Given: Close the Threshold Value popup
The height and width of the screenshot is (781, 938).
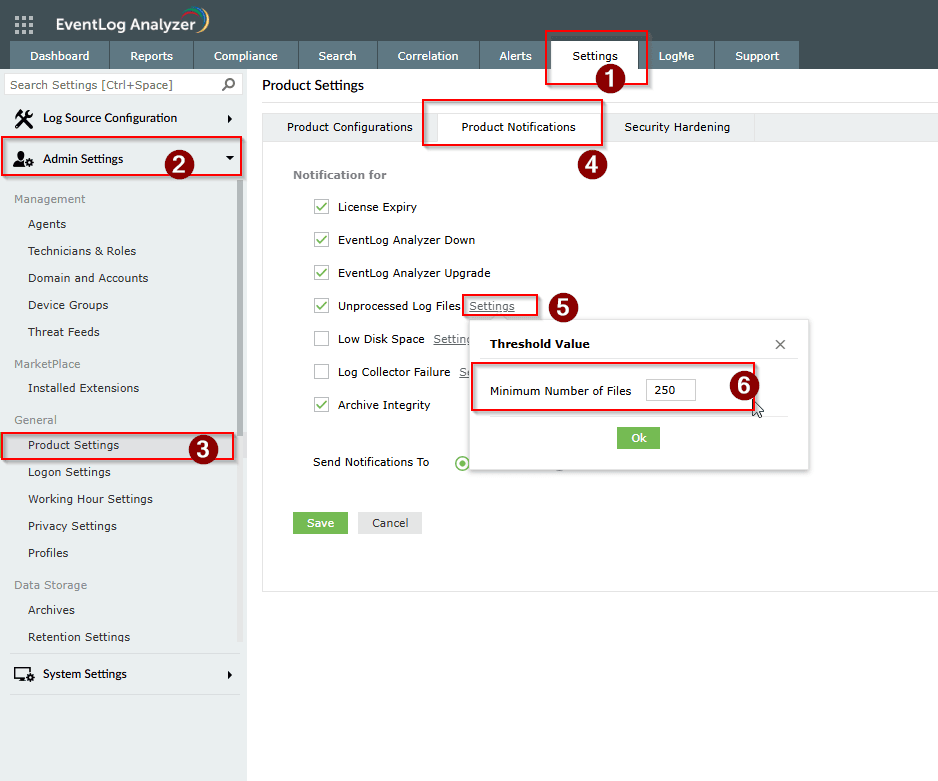Looking at the screenshot, I should pyautogui.click(x=780, y=344).
